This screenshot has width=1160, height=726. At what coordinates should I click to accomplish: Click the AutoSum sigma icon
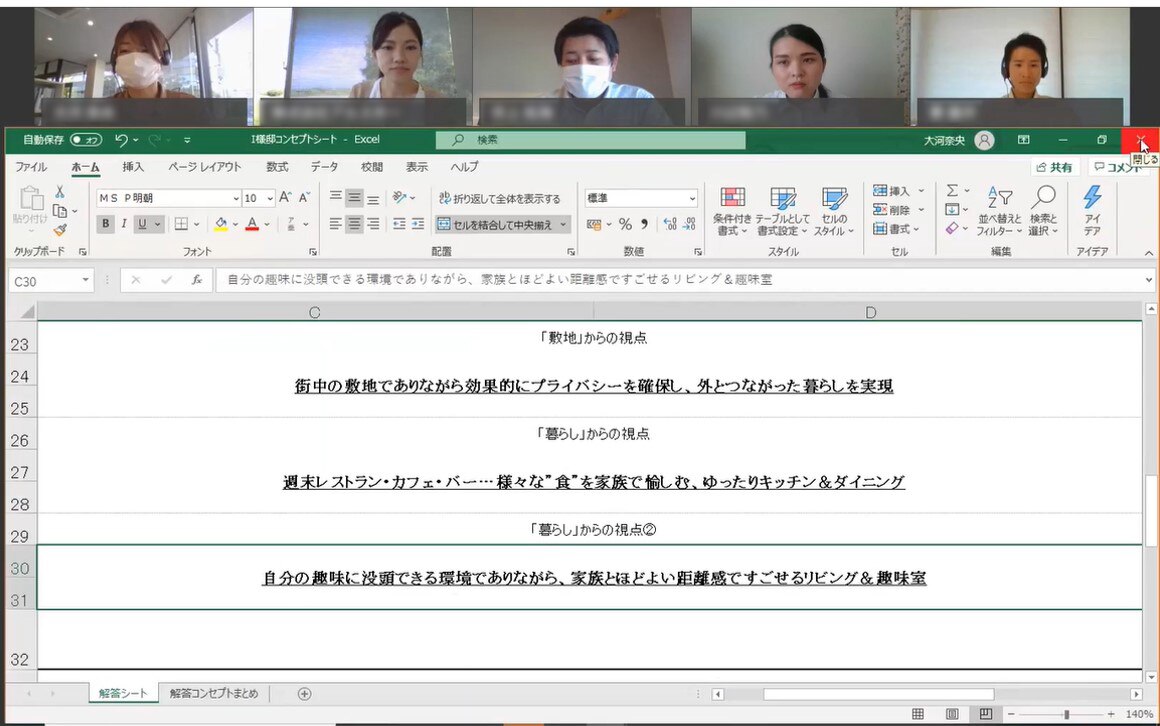953,190
